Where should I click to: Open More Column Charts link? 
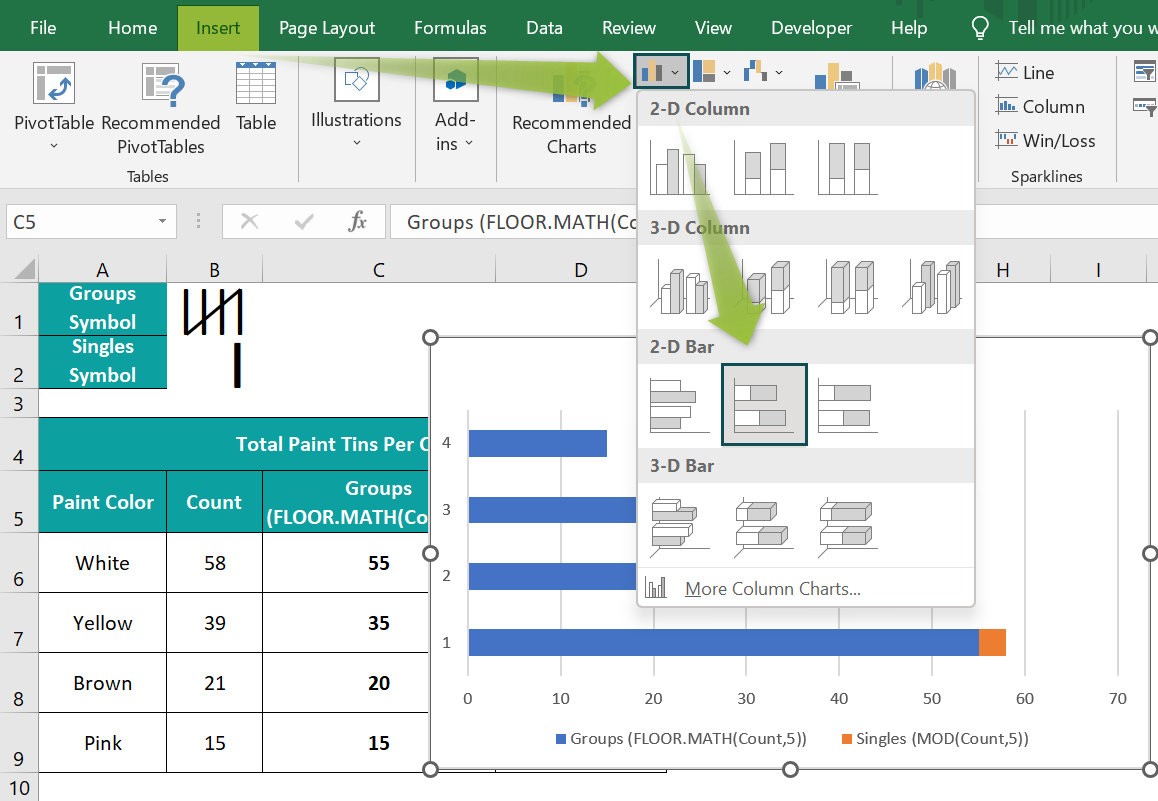[772, 588]
